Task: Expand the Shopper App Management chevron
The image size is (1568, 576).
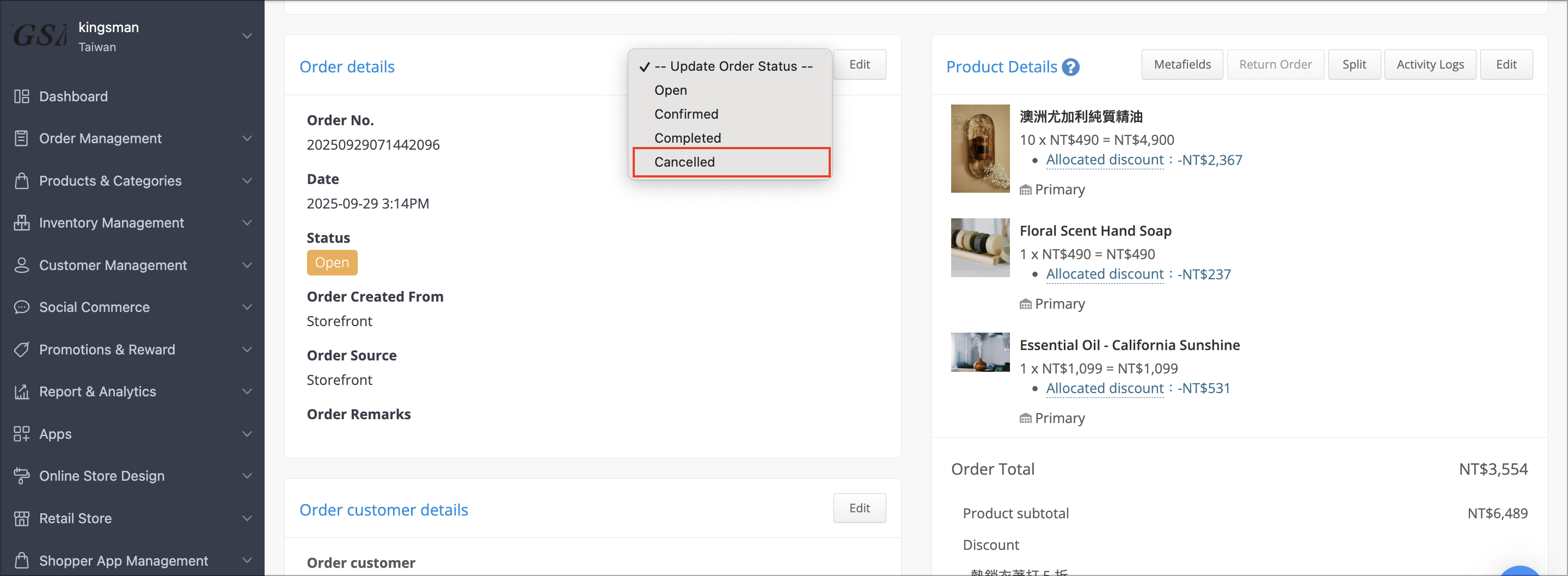Action: 247,560
